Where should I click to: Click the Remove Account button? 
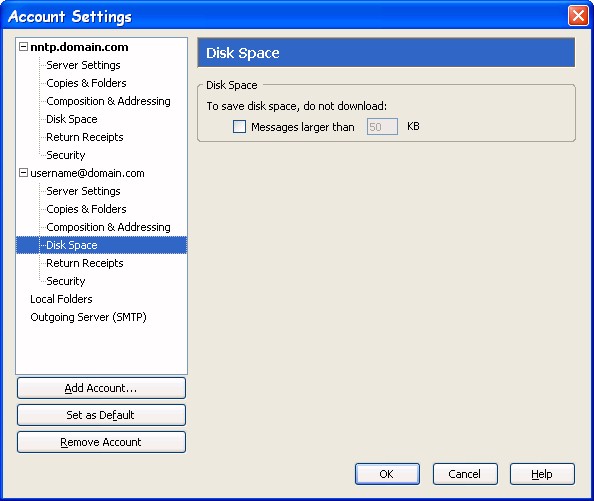101,442
